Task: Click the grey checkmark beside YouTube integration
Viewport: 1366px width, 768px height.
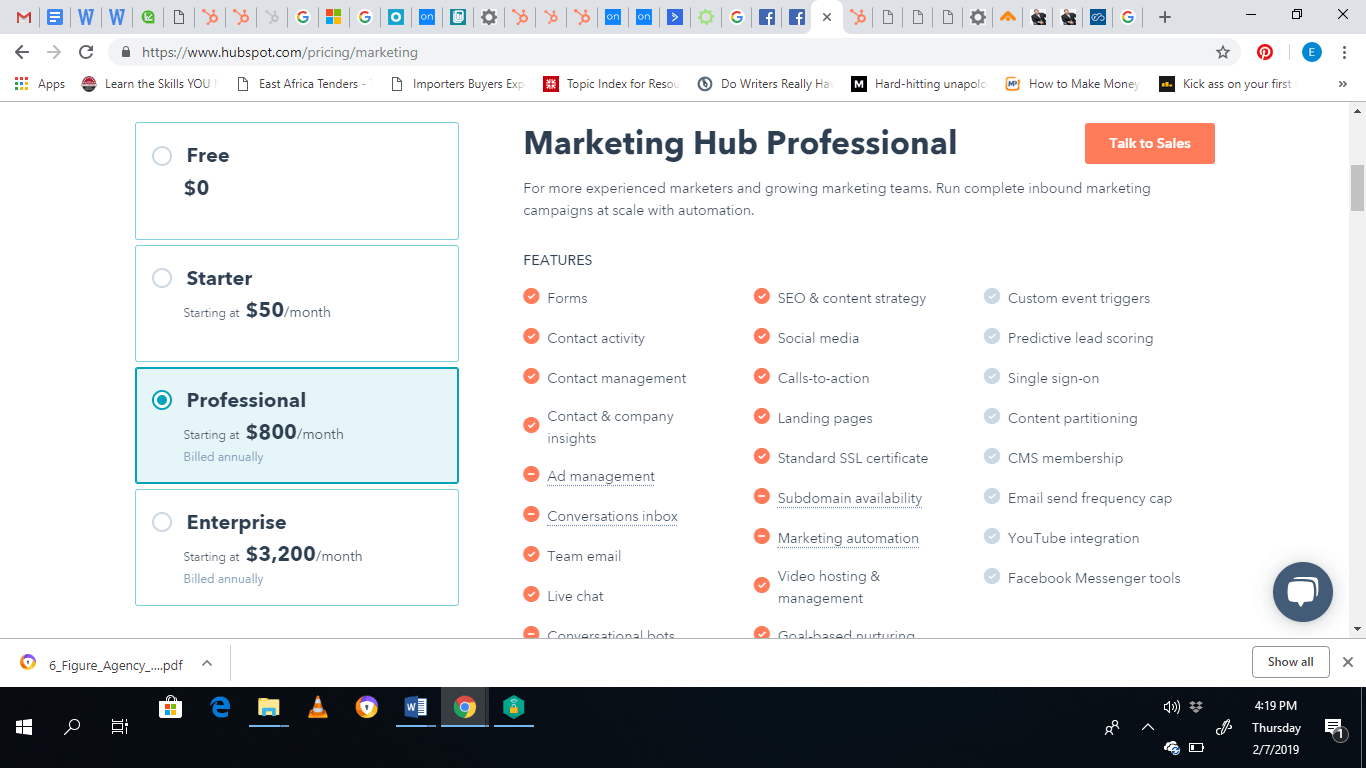Action: click(992, 536)
